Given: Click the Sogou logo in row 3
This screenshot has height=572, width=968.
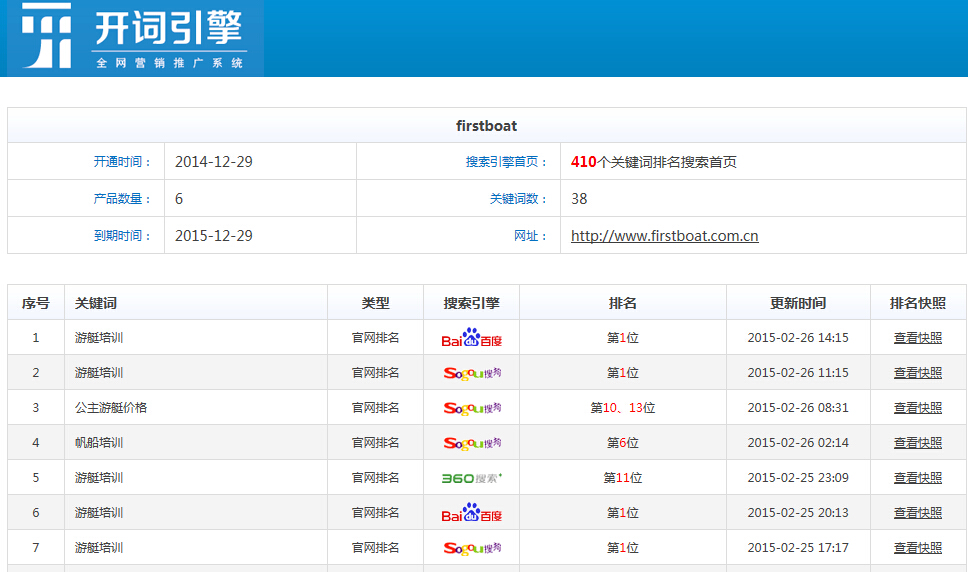Looking at the screenshot, I should click(x=472, y=408).
